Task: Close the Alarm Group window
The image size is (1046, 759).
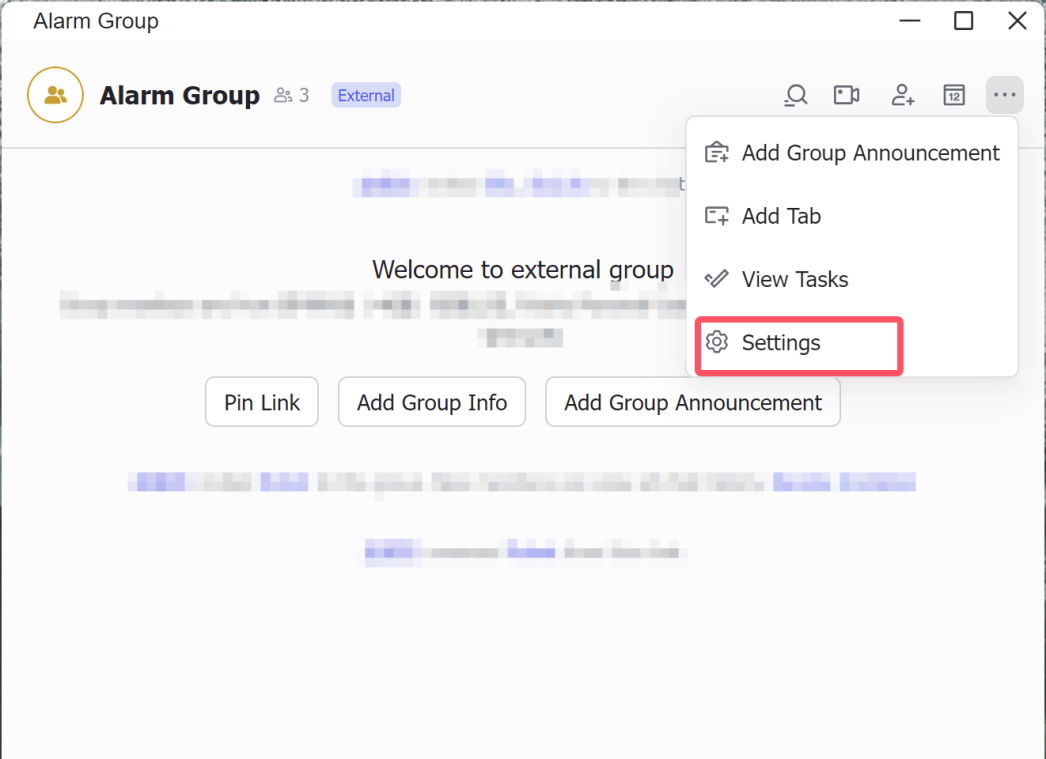Action: [1017, 21]
